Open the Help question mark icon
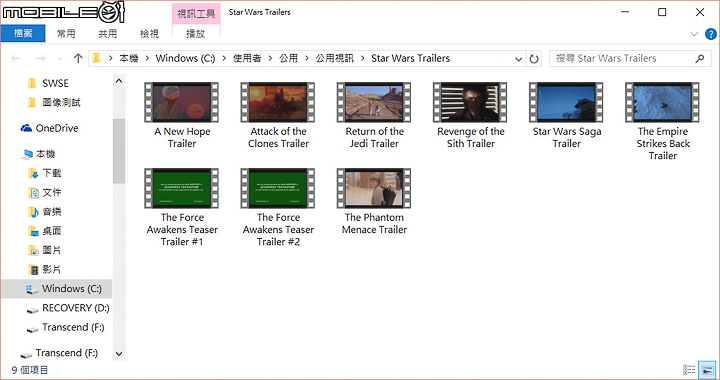Screen dimensions: 720x380 (x=710, y=34)
